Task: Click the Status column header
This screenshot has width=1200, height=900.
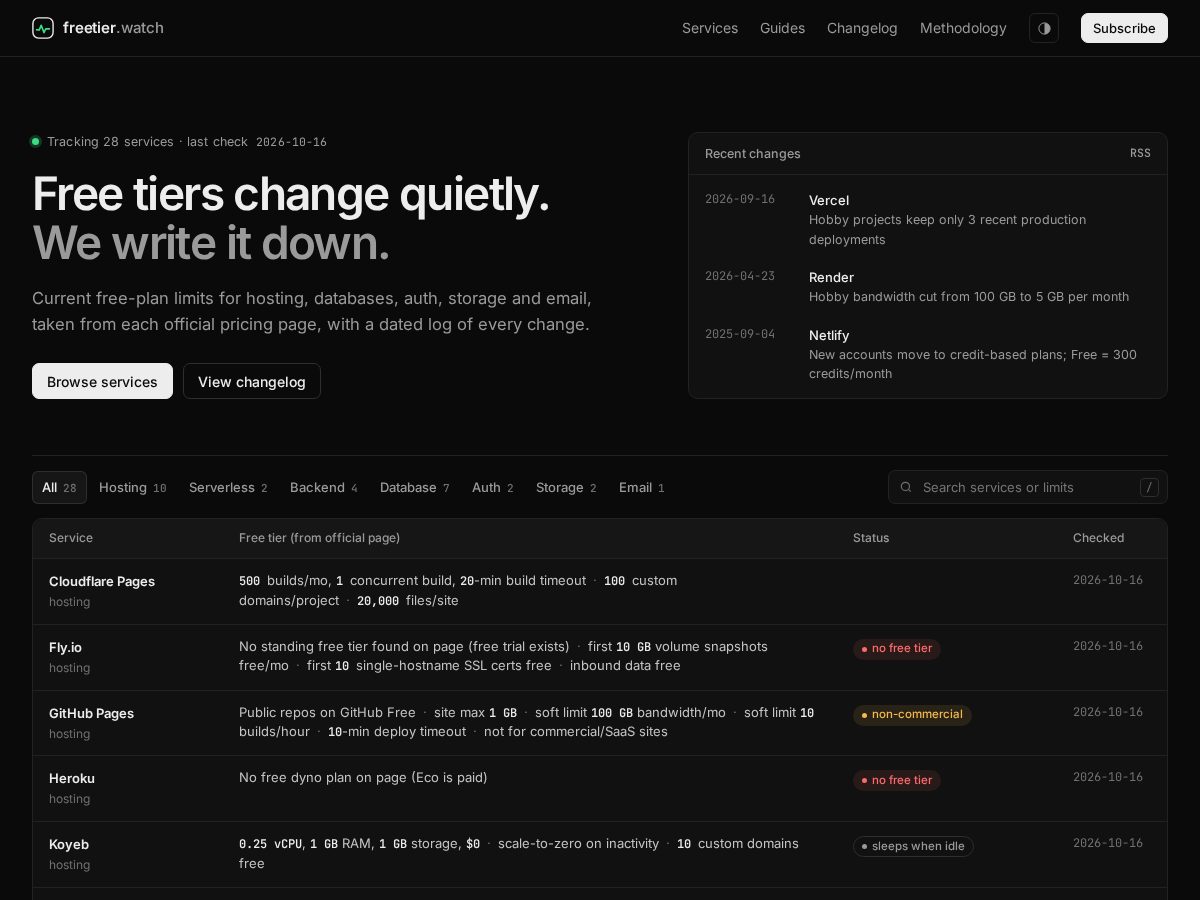Action: coord(871,538)
